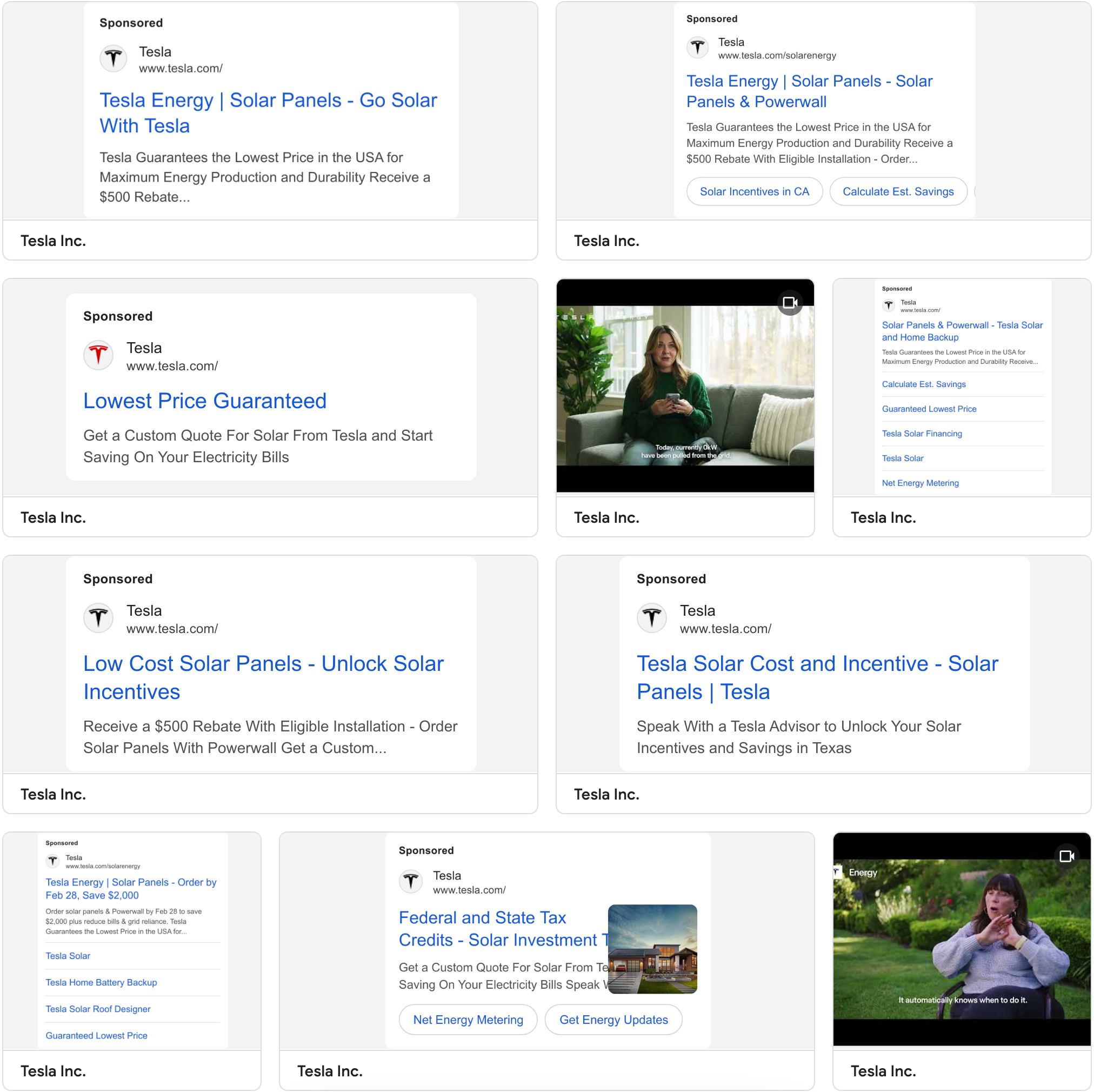Click 'Get Energy Updates' pill button
1094x1092 pixels.
click(x=614, y=1020)
